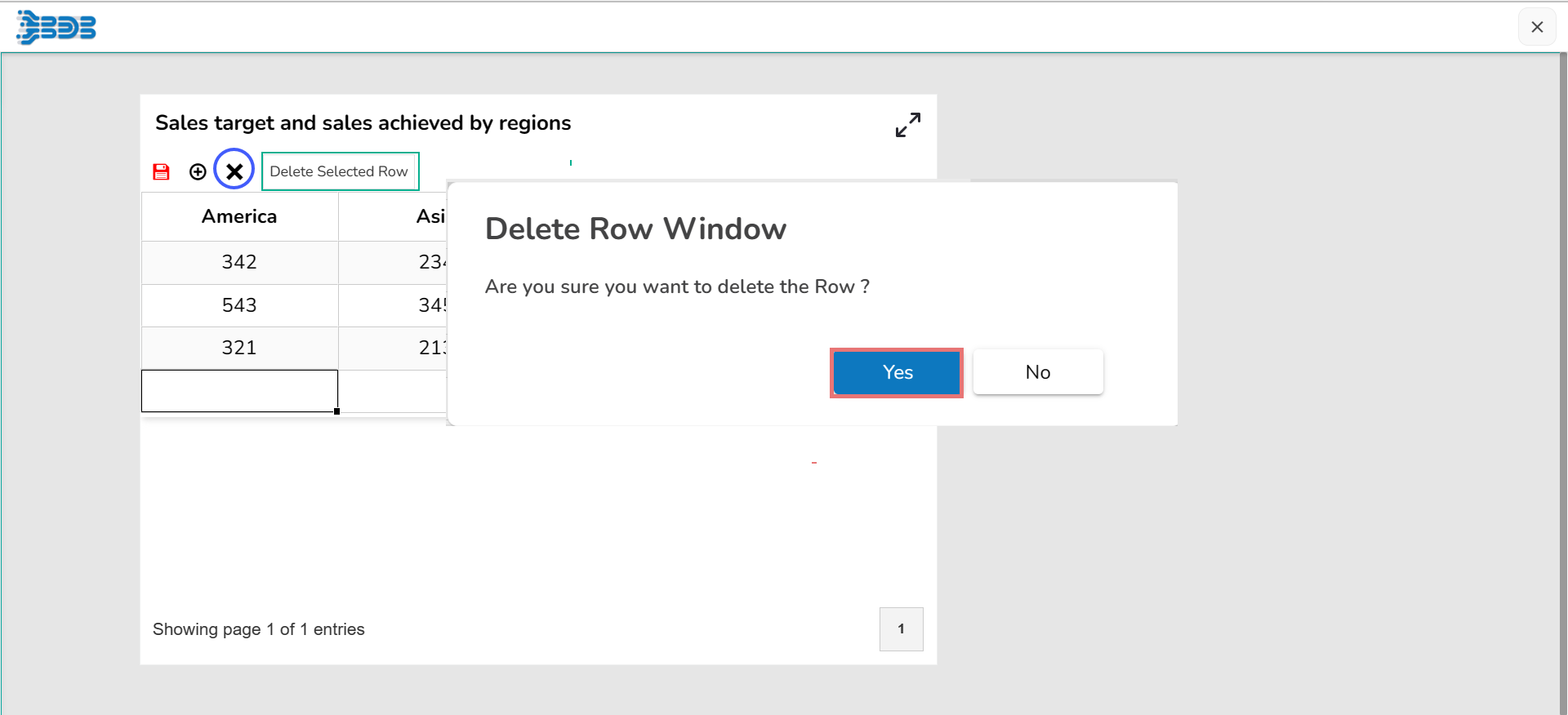This screenshot has height=715, width=1568.
Task: Click the partially hidden Asia column header
Action: [x=429, y=216]
